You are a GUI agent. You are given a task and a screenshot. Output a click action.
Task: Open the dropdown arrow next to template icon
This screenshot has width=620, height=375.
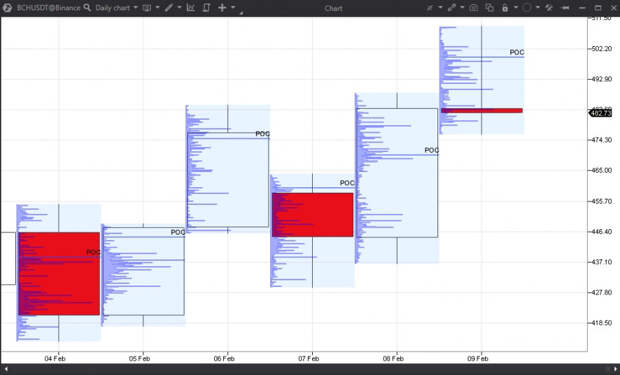157,8
